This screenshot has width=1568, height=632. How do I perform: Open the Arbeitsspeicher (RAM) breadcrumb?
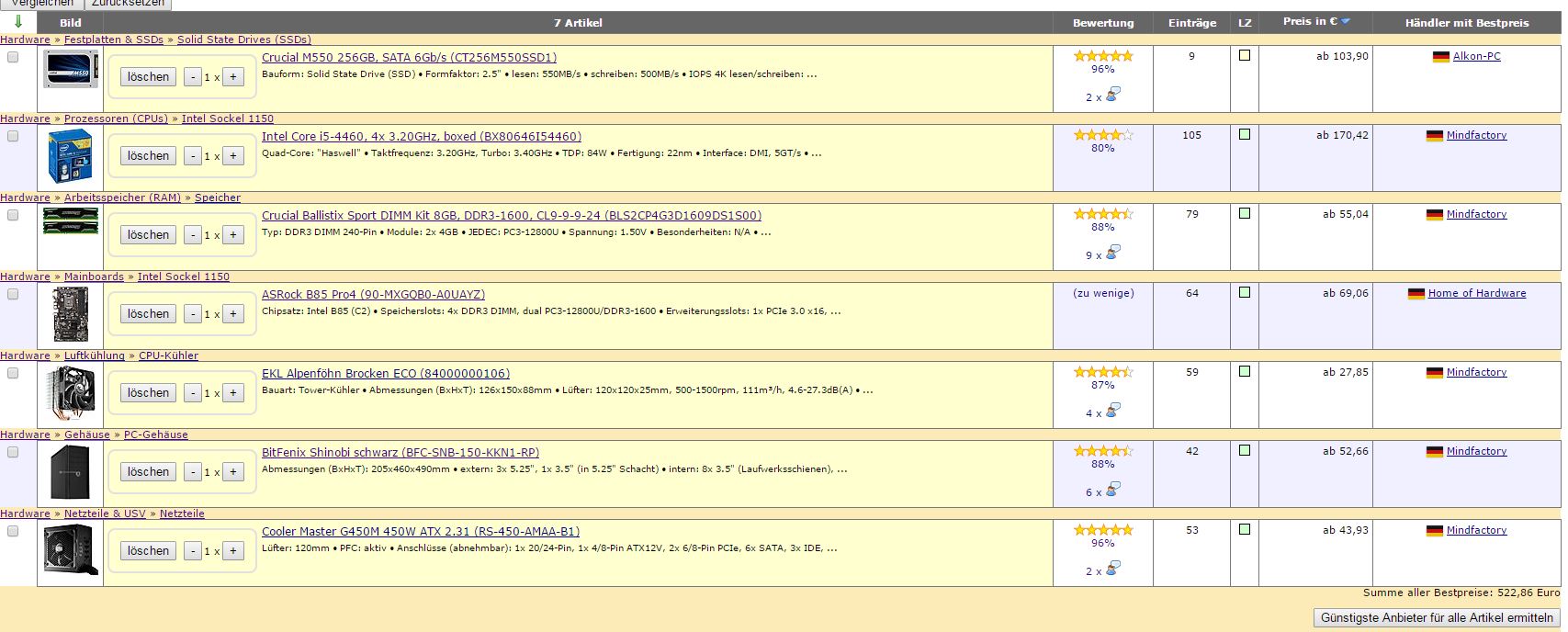tap(122, 197)
